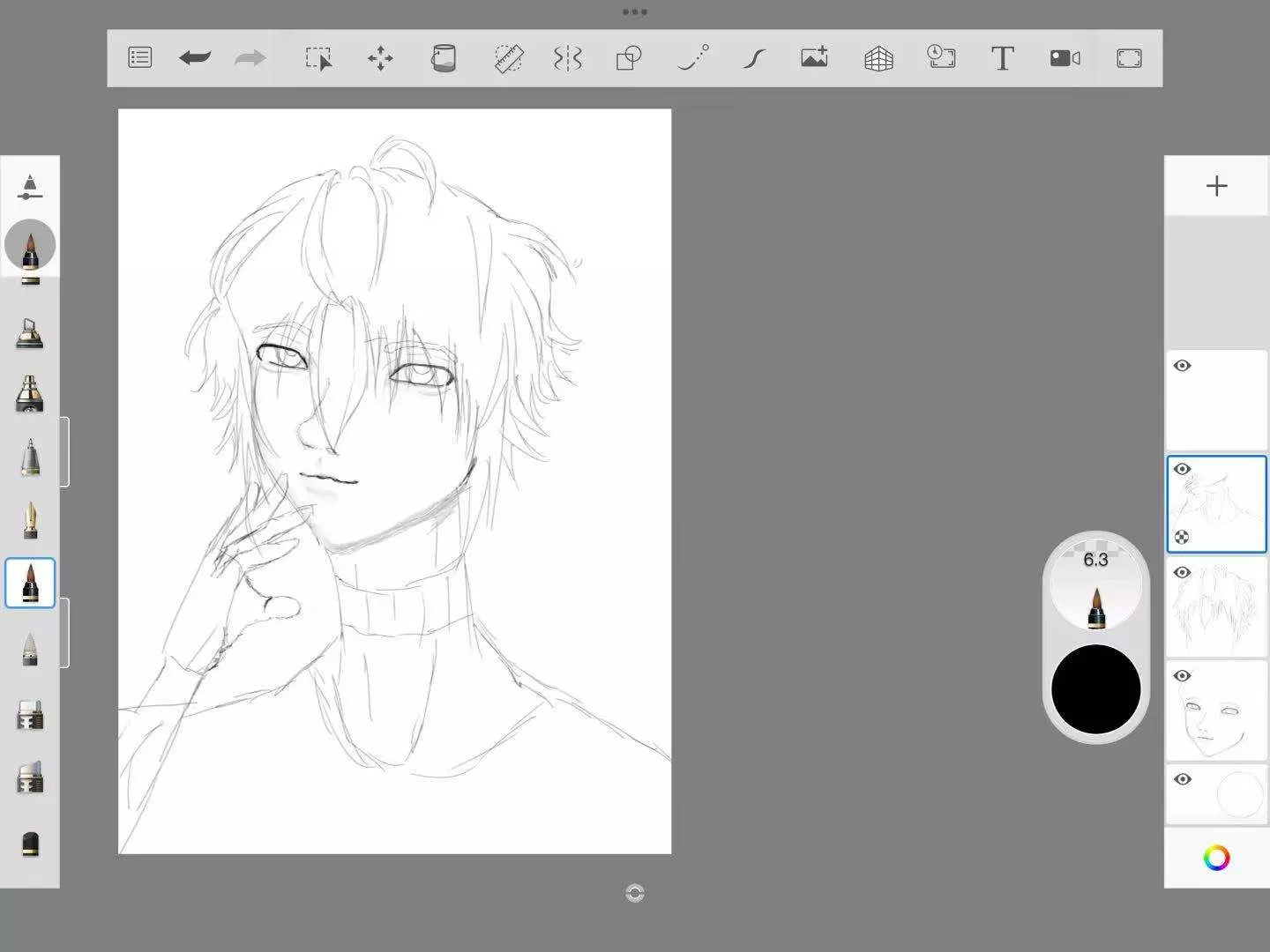The width and height of the screenshot is (1270, 952).
Task: Hide the face sketch layer
Action: pos(1183,676)
